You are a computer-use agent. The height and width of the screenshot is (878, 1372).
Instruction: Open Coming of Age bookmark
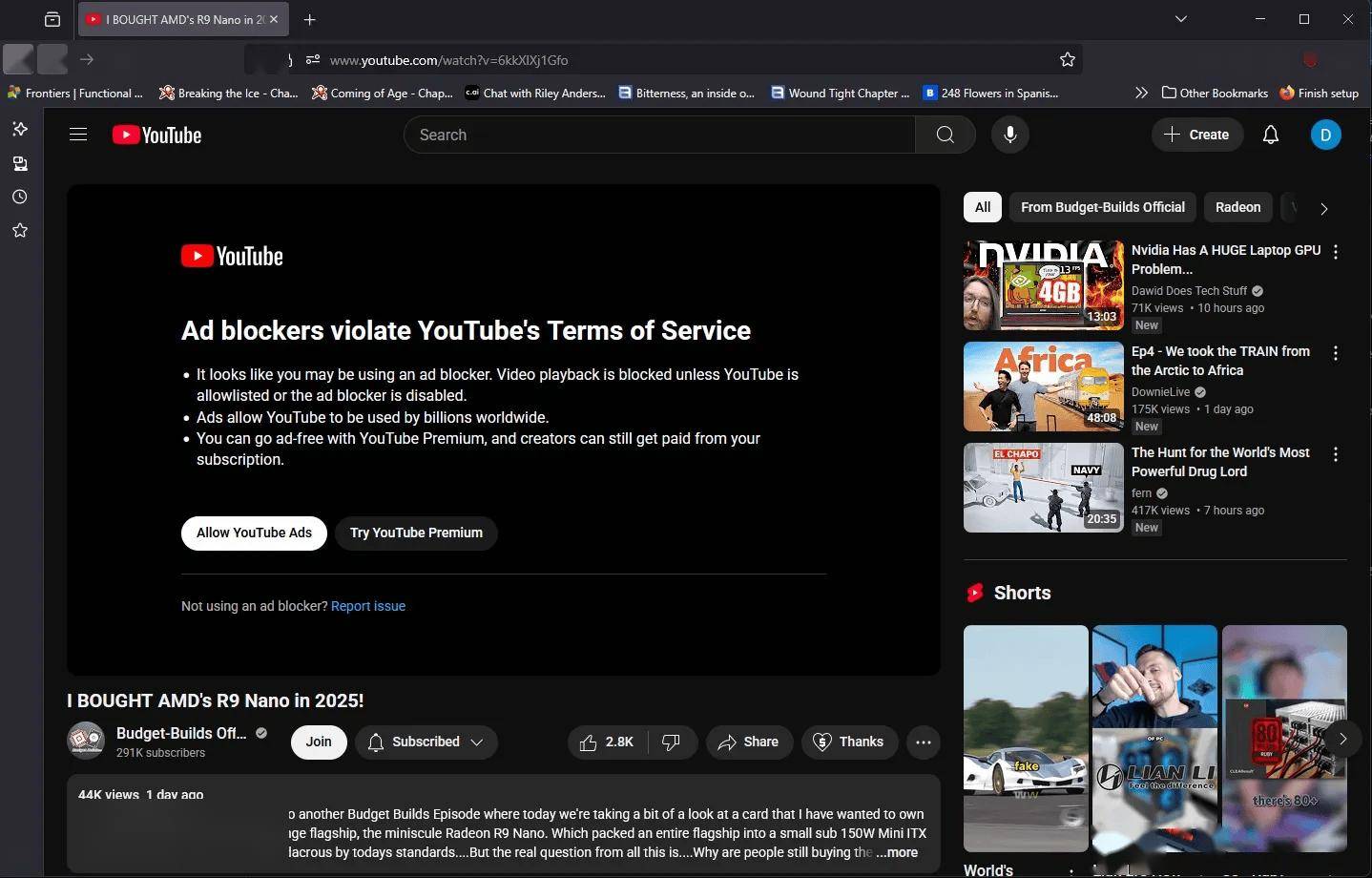coord(382,93)
